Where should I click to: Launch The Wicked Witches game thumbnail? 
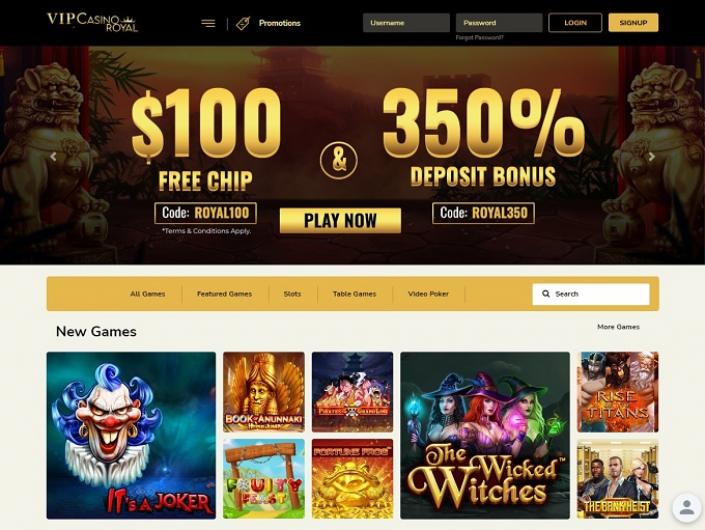[485, 435]
